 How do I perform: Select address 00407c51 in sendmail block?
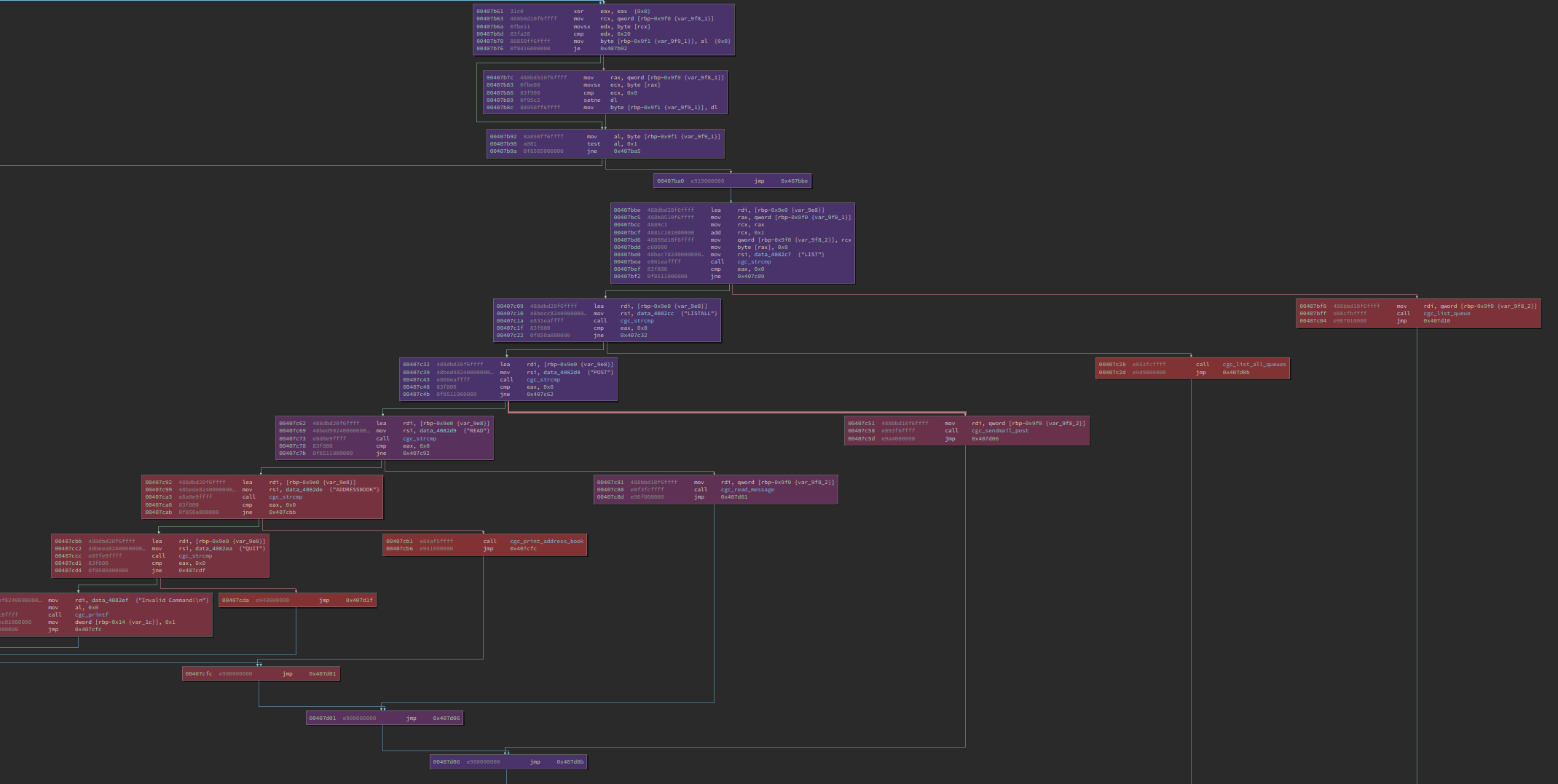pos(861,424)
